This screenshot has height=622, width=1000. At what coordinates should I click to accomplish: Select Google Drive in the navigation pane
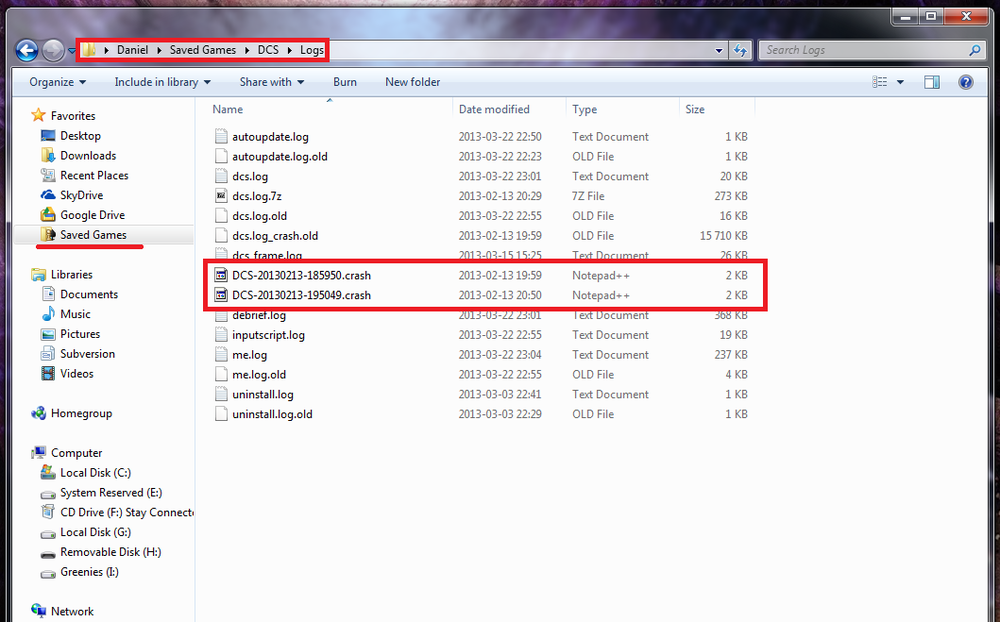91,215
